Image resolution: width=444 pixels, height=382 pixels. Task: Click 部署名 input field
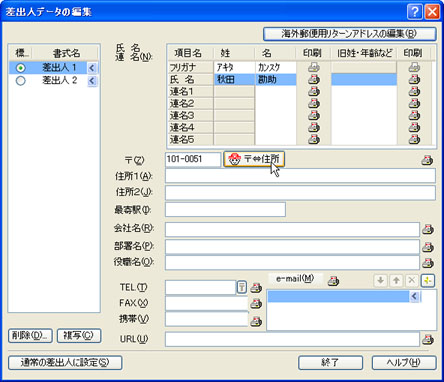point(292,247)
